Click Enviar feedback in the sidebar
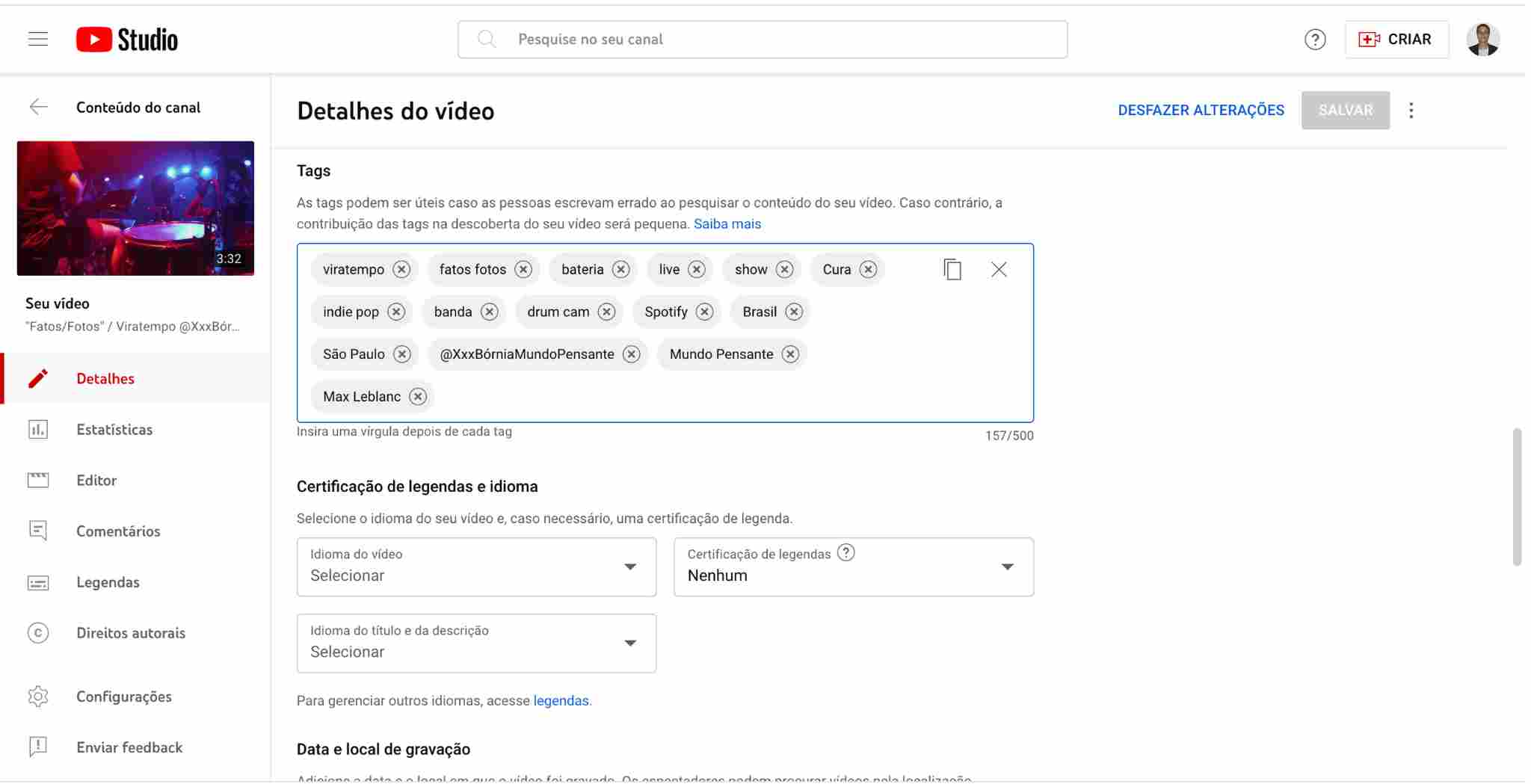 pyautogui.click(x=135, y=747)
